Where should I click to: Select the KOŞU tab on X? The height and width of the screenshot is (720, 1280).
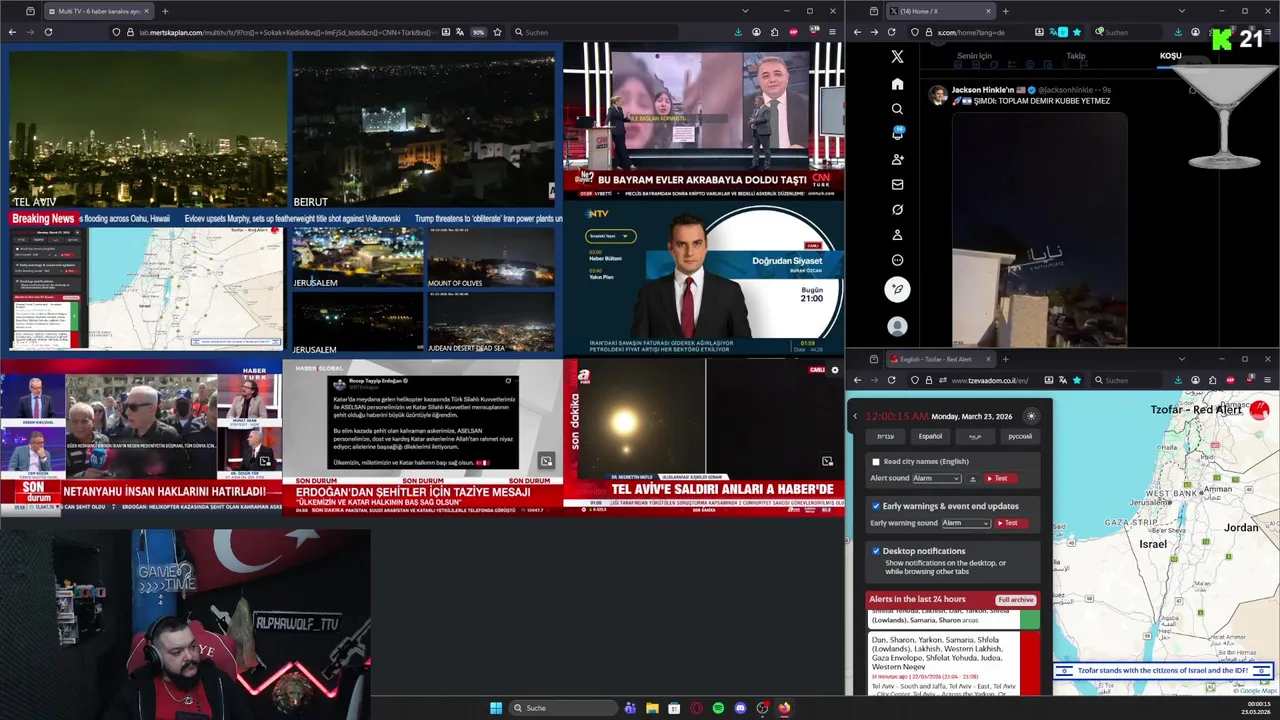pos(1170,56)
